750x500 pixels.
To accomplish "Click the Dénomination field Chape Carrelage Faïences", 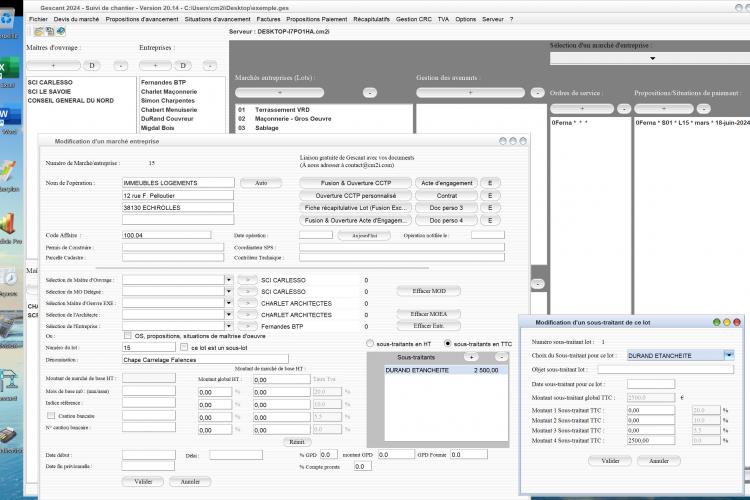I will pyautogui.click(x=205, y=359).
